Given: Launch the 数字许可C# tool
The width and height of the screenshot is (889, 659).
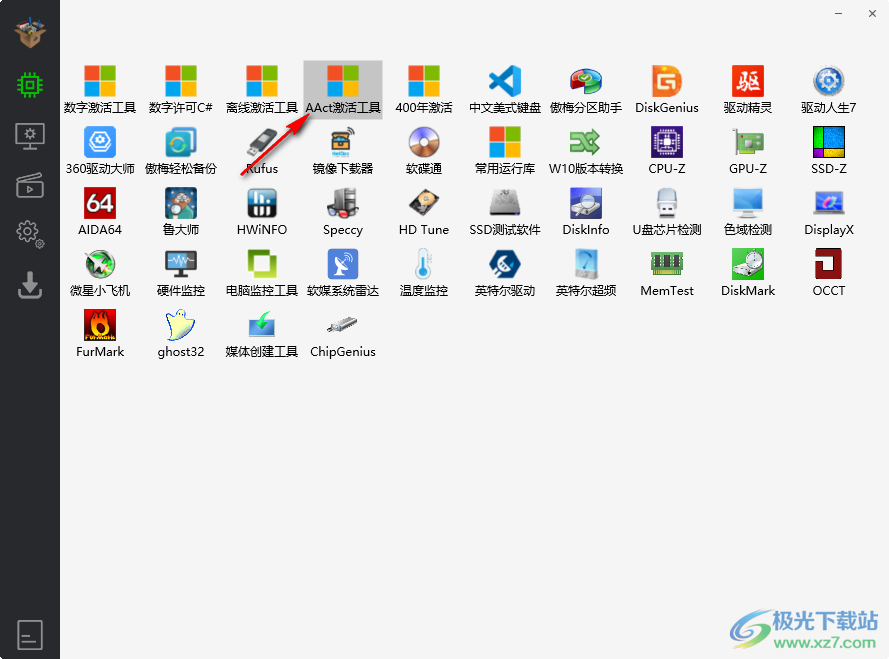Looking at the screenshot, I should coord(181,90).
